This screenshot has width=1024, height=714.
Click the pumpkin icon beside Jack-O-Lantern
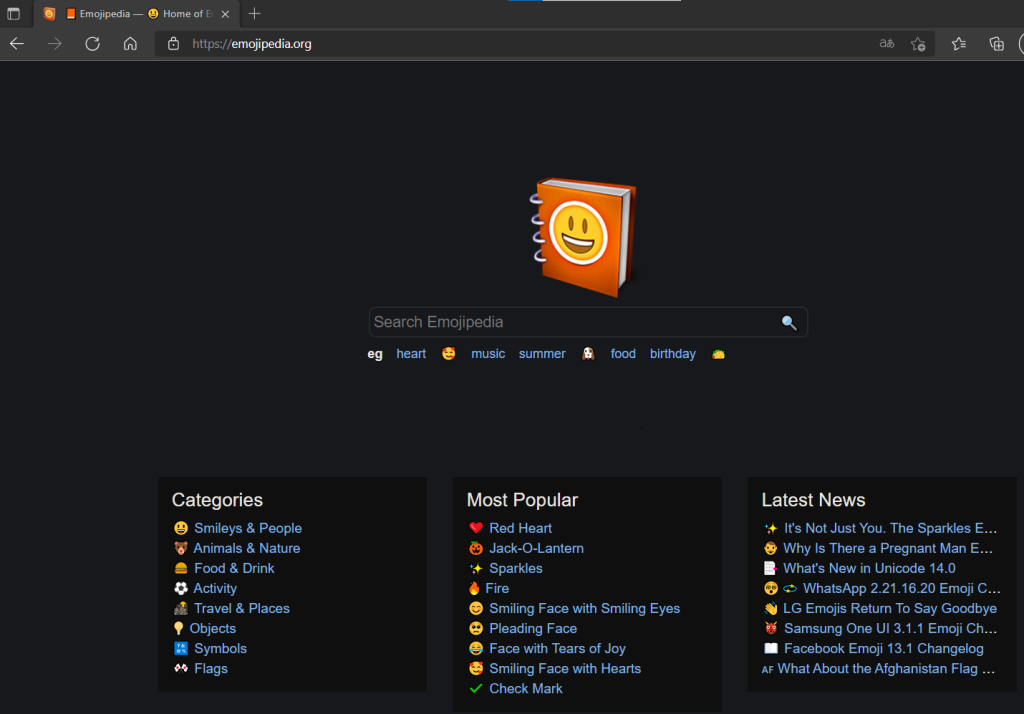[476, 548]
